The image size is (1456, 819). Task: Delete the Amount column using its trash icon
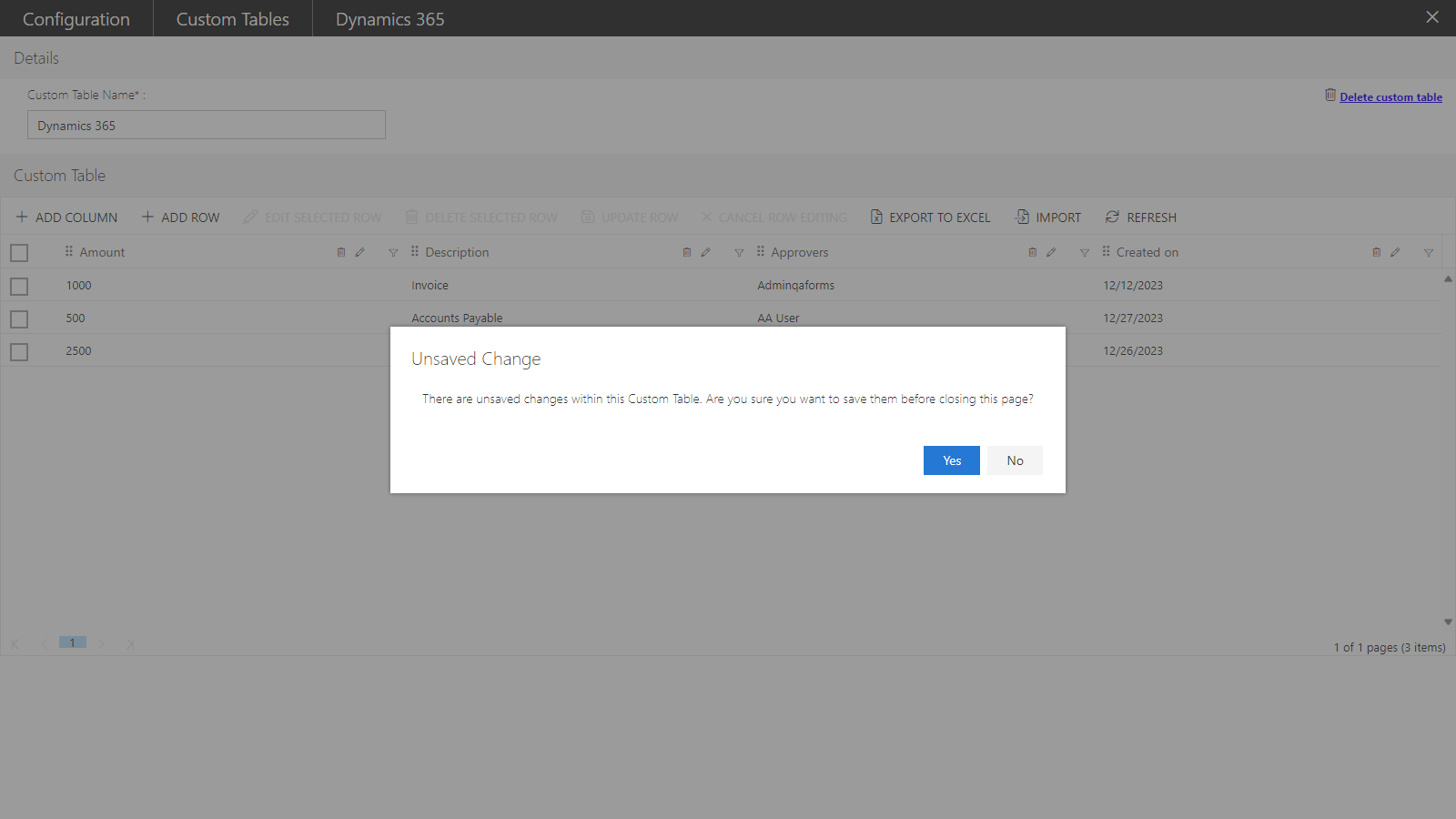(341, 252)
